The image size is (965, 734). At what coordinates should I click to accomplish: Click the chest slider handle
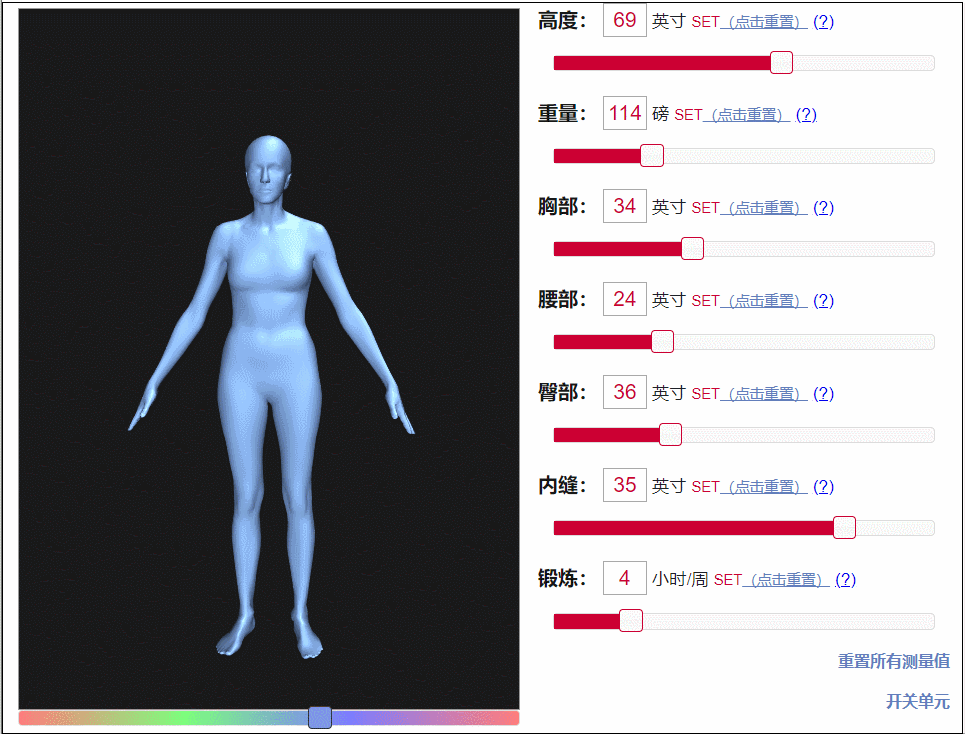691,248
